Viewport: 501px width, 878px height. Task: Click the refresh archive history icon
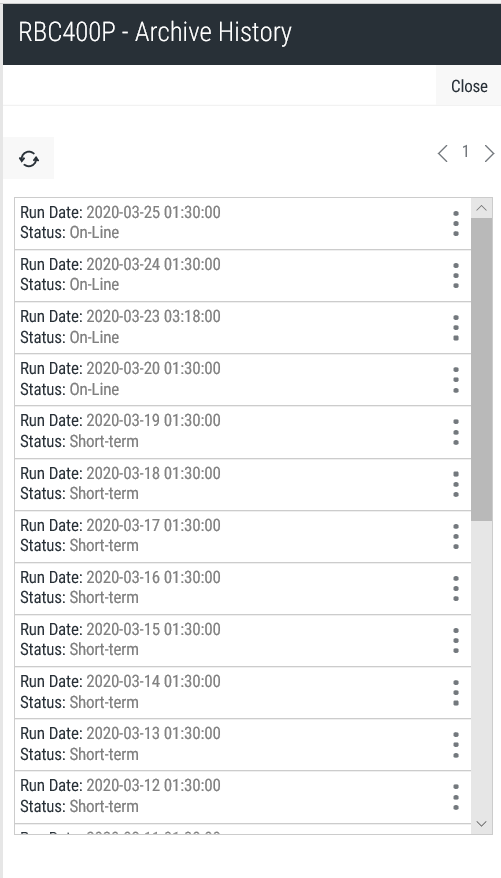pyautogui.click(x=29, y=158)
